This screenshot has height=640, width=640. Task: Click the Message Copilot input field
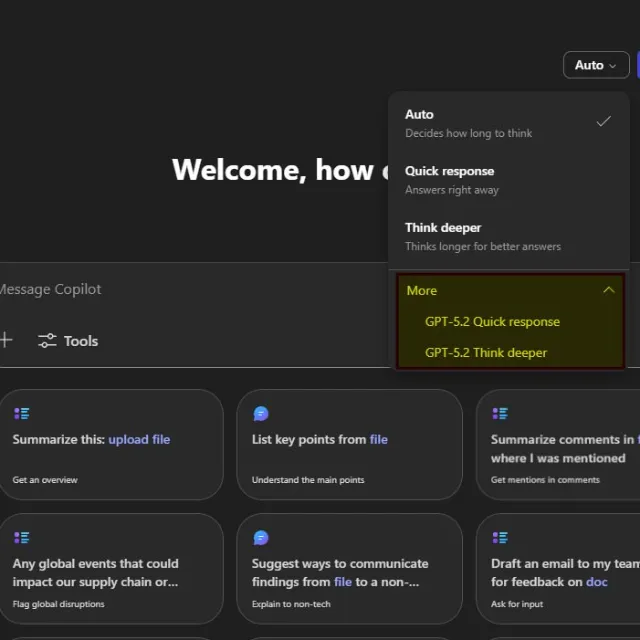point(194,289)
